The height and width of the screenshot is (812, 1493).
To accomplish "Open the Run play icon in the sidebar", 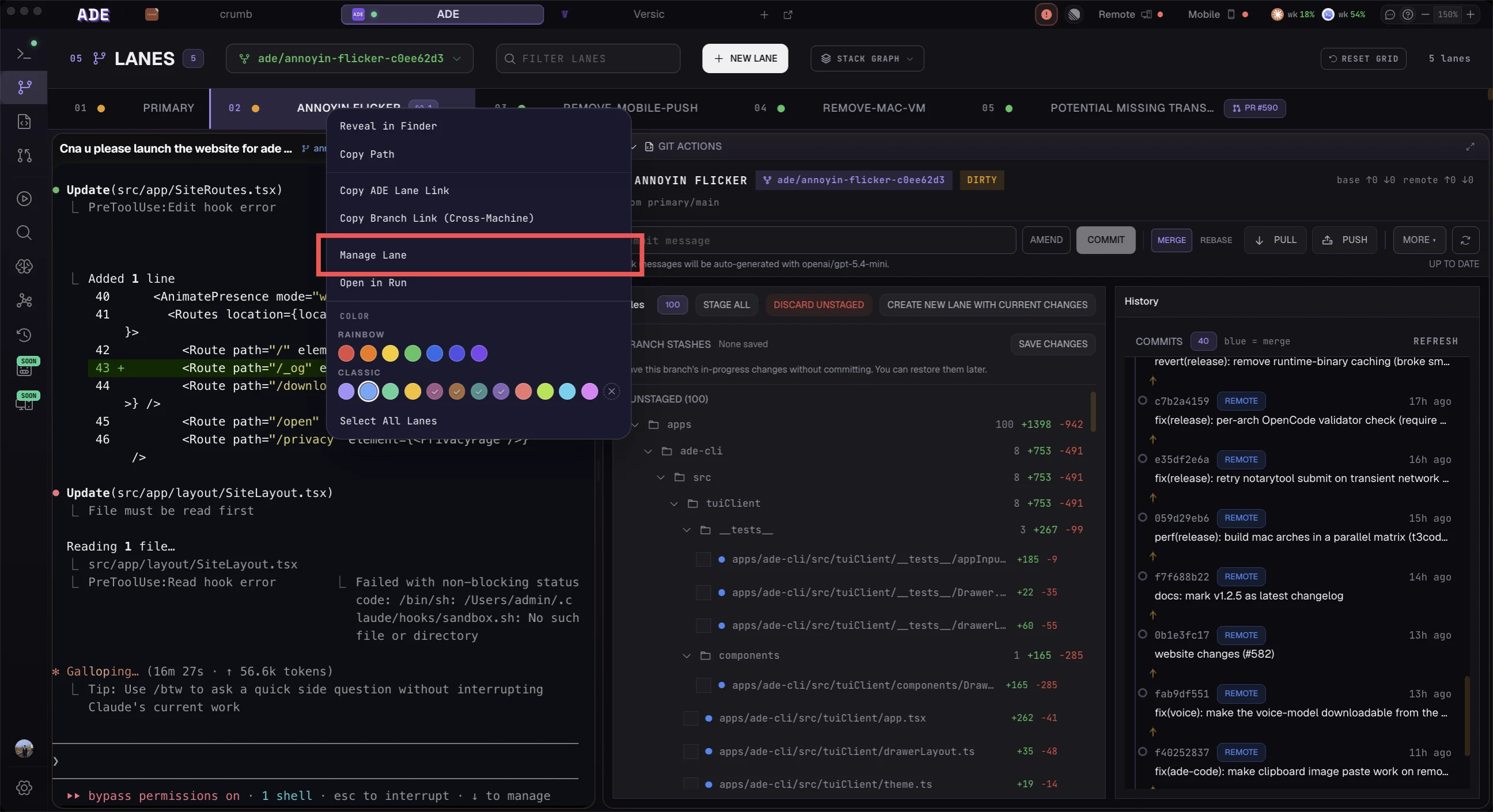I will [24, 198].
